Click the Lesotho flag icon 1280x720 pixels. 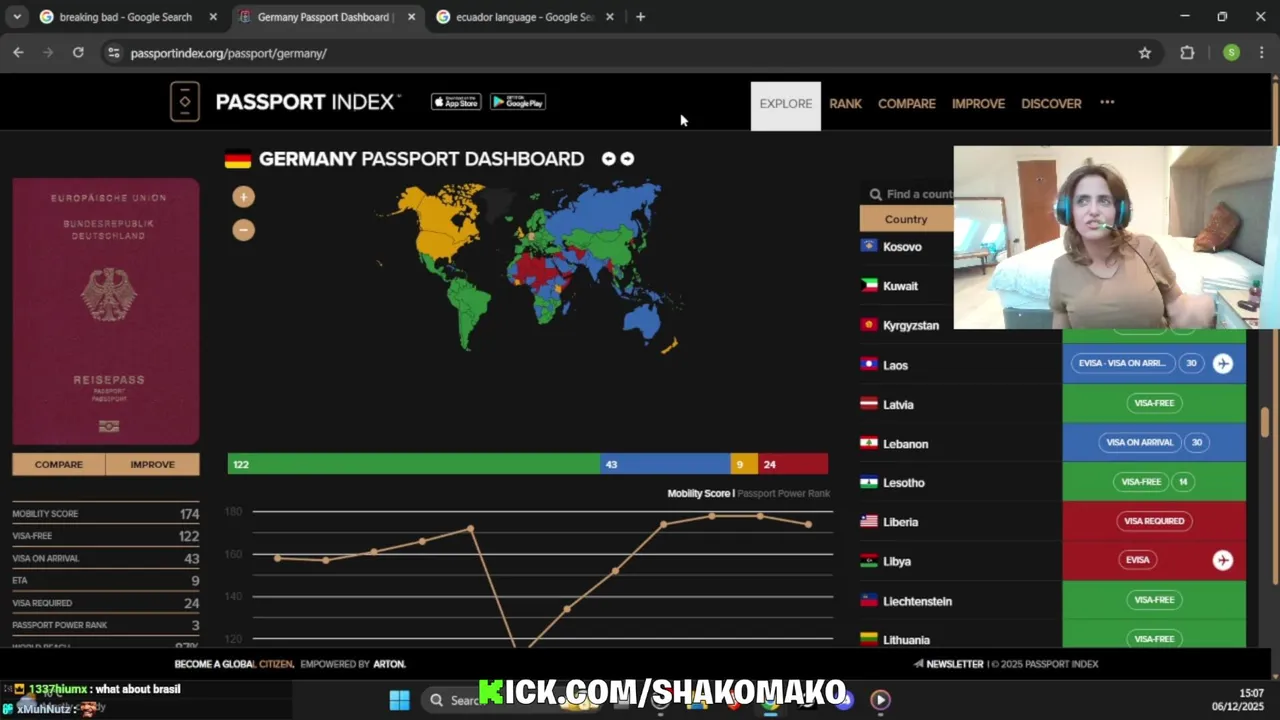coord(869,483)
